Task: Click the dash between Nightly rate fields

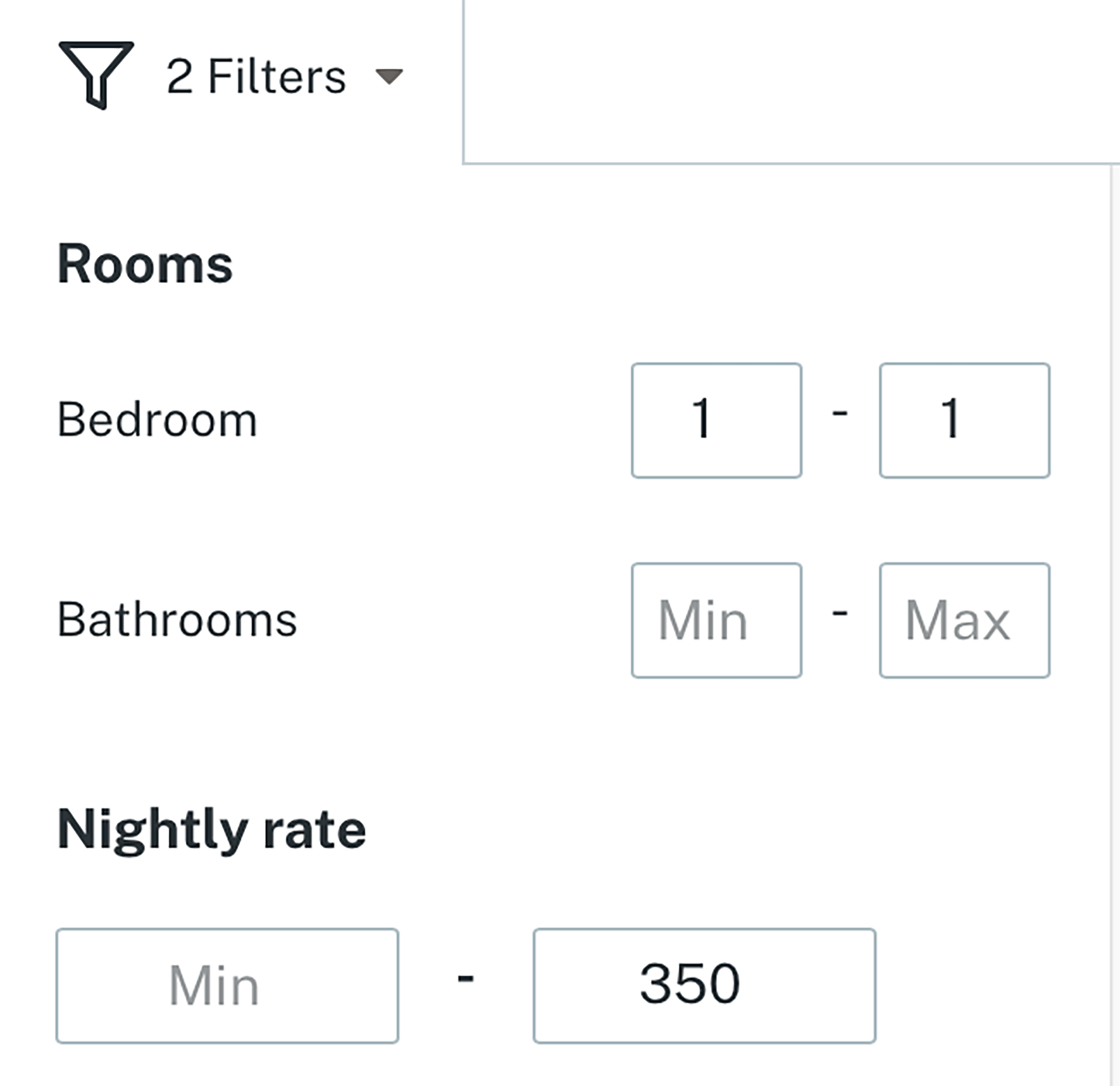Action: pyautogui.click(x=465, y=978)
